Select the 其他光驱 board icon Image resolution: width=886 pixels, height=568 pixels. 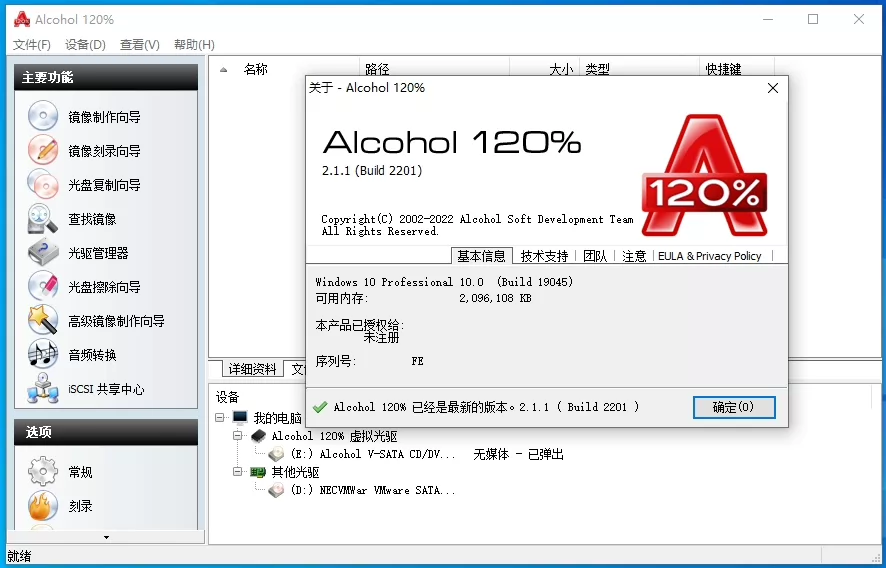[258, 472]
